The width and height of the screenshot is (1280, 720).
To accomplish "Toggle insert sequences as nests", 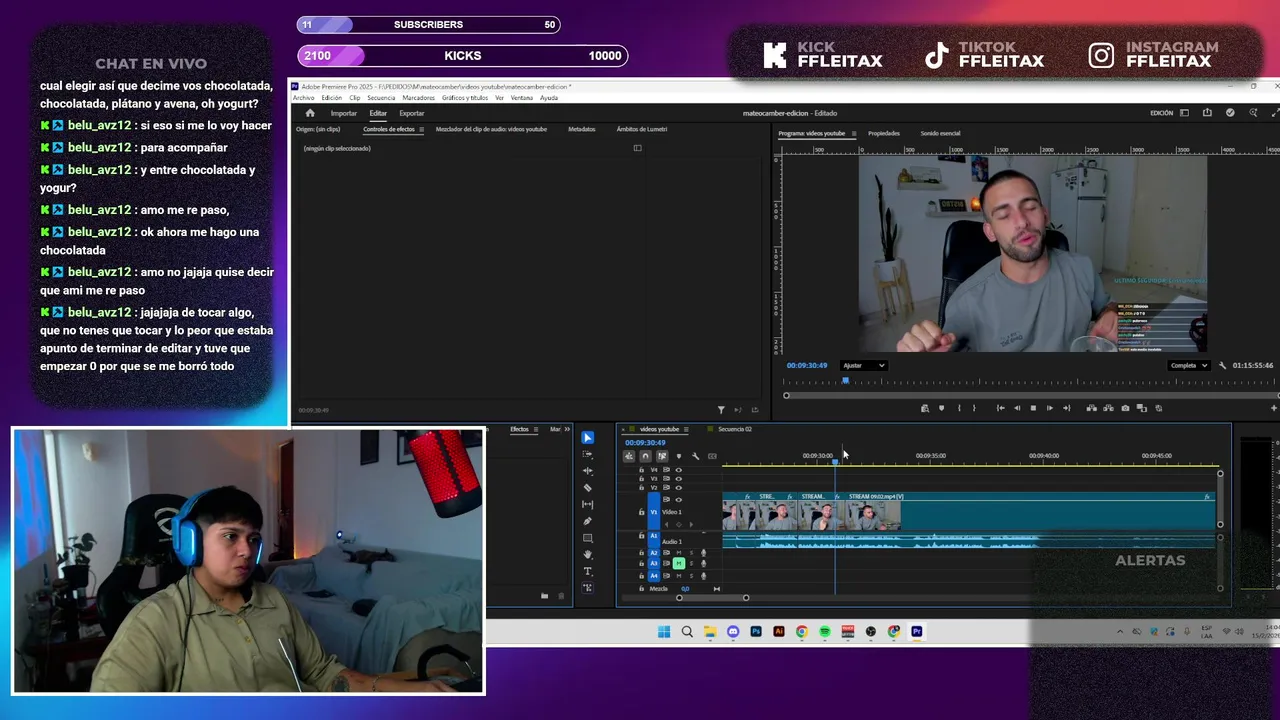I will [629, 456].
